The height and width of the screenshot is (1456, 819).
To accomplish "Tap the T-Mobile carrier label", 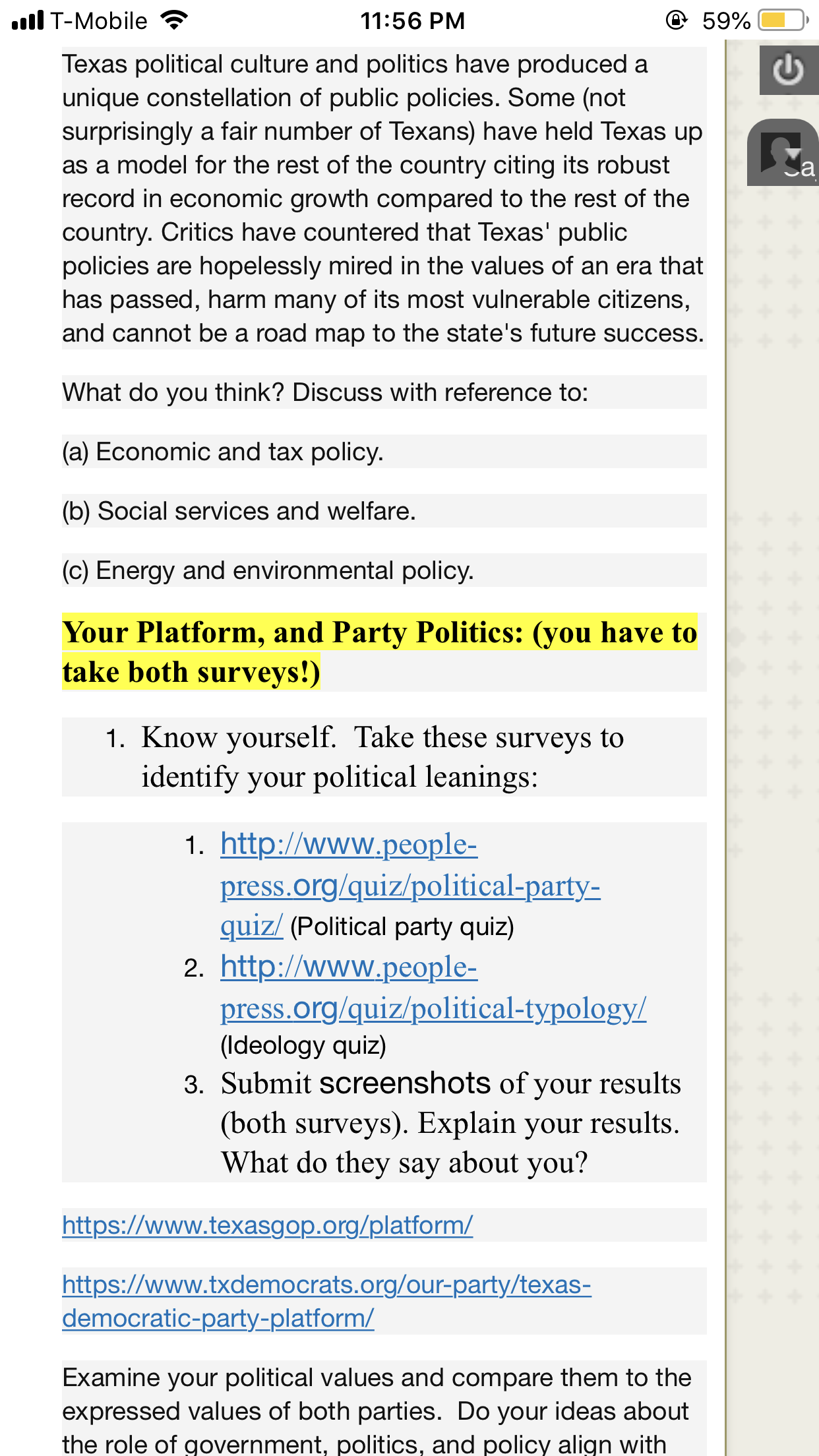I will point(99,21).
